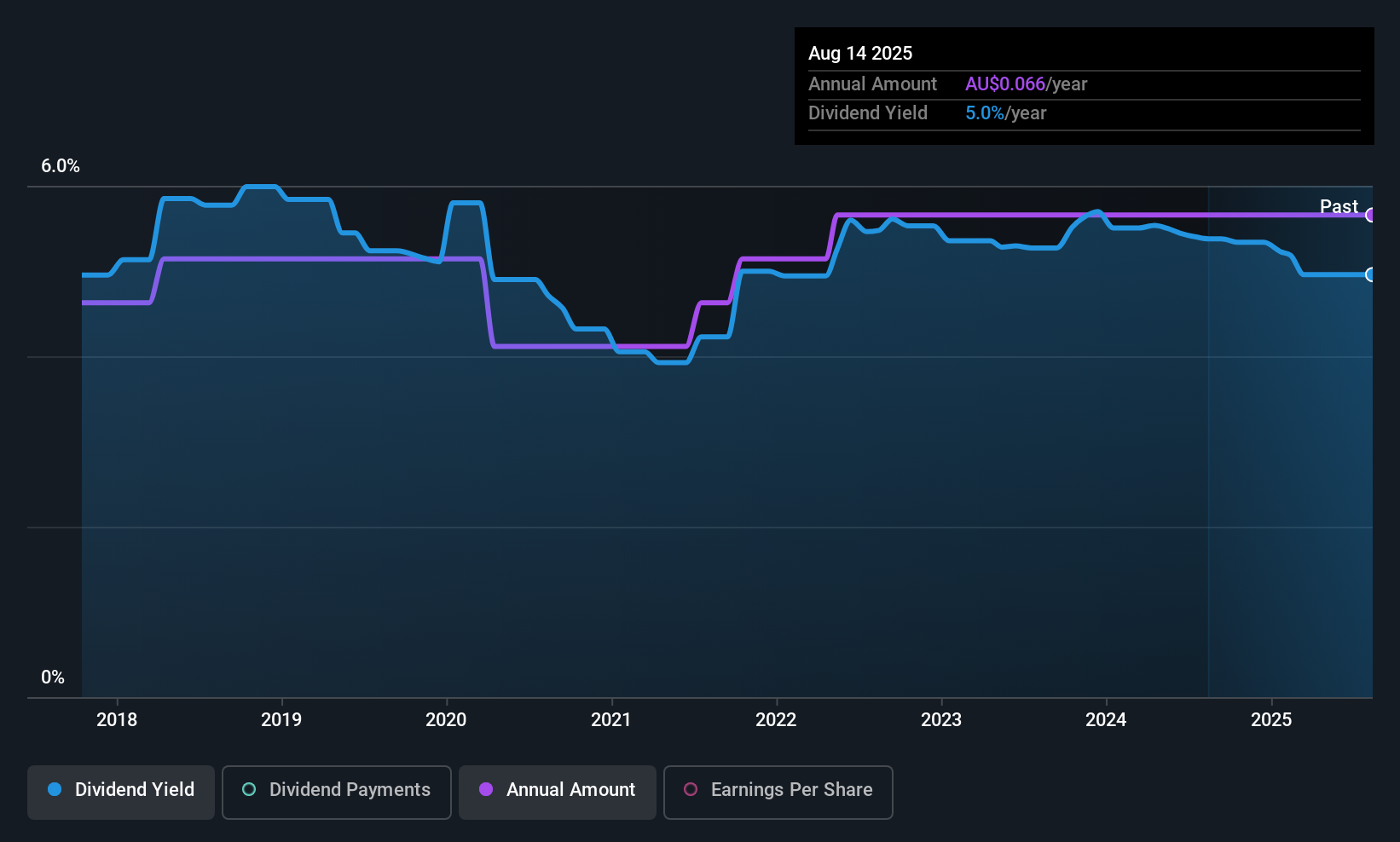This screenshot has height=842, width=1400.
Task: Click the 5.0%/year tooltip value
Action: 1006,112
